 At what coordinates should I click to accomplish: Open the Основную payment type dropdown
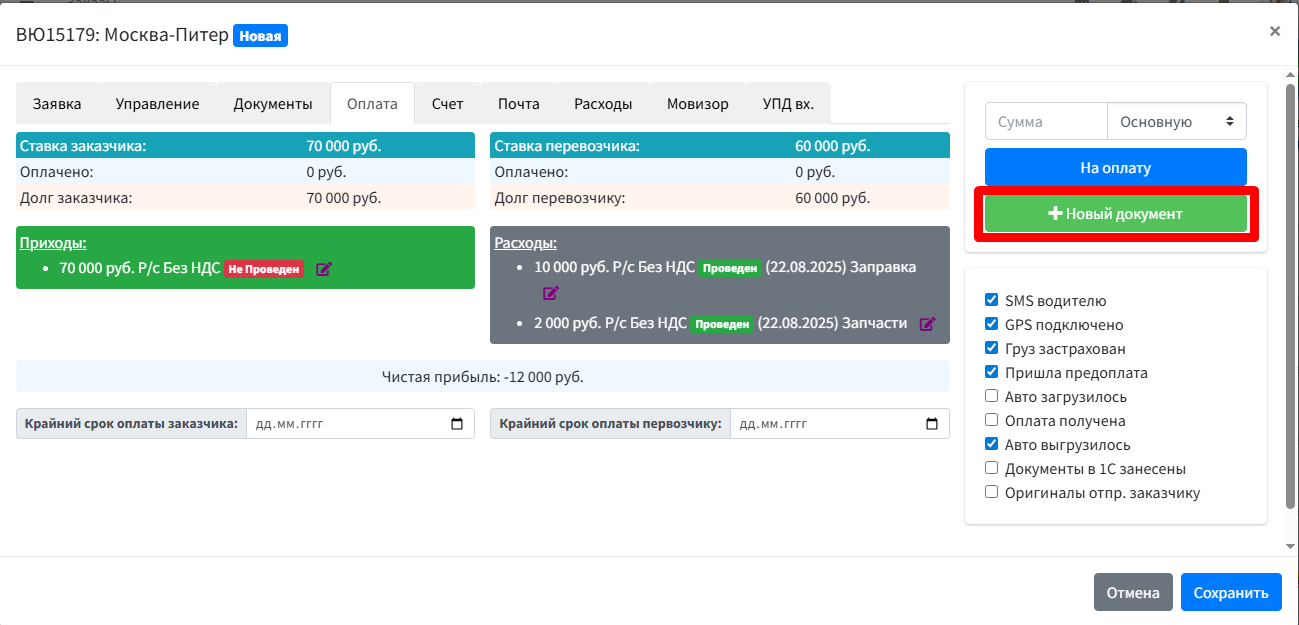(x=1176, y=122)
